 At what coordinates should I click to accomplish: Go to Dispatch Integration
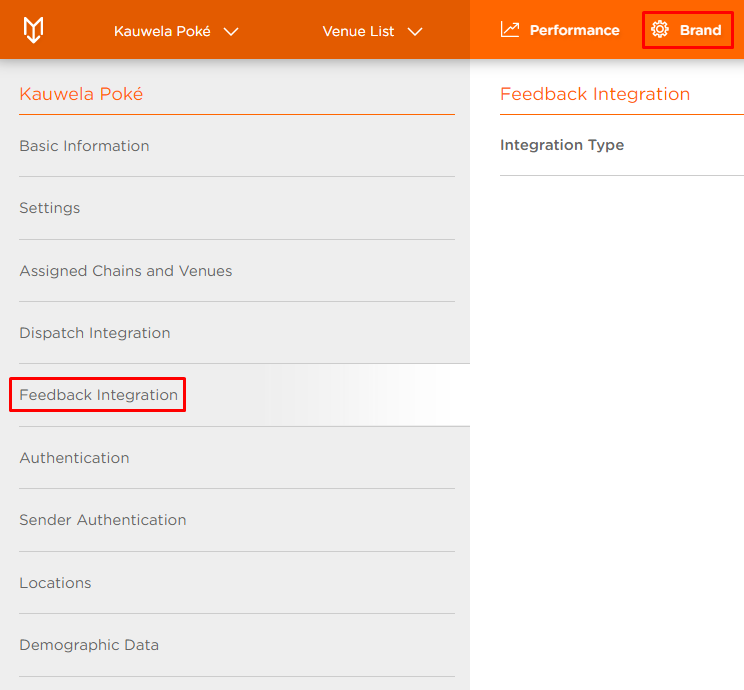click(x=237, y=333)
